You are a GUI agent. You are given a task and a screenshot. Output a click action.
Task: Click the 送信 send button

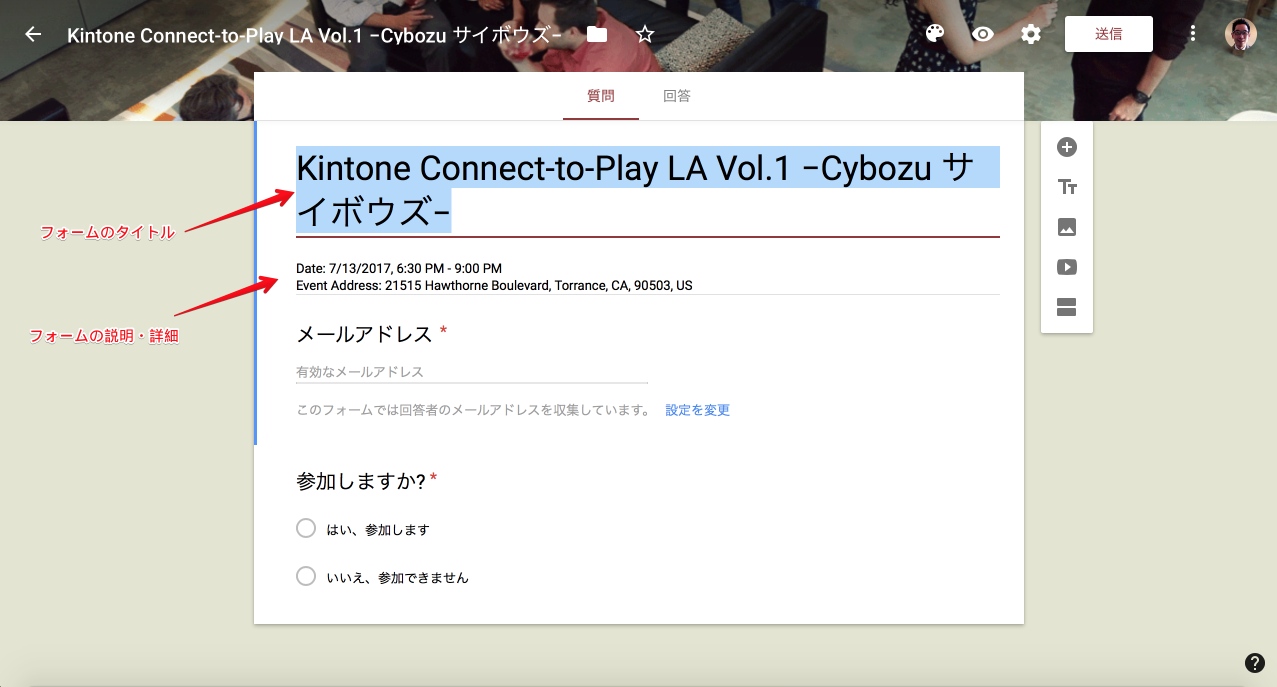(1108, 34)
